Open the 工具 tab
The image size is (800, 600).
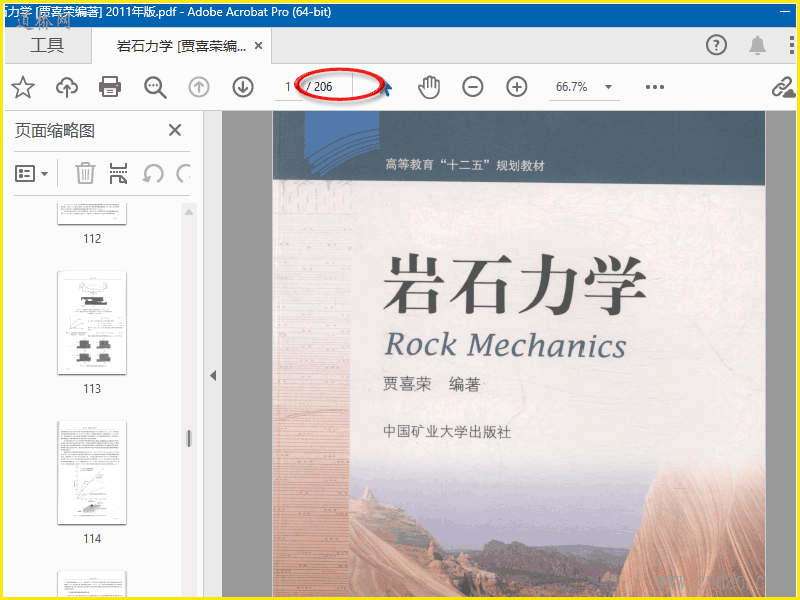[x=47, y=46]
